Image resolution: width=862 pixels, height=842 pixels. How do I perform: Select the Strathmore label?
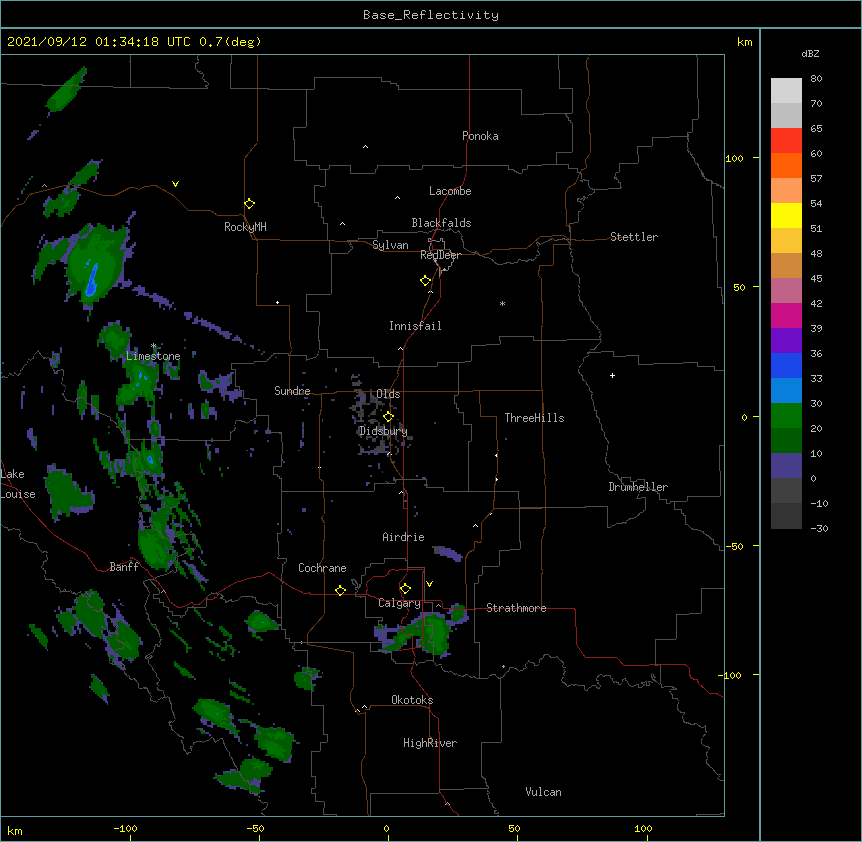point(516,608)
